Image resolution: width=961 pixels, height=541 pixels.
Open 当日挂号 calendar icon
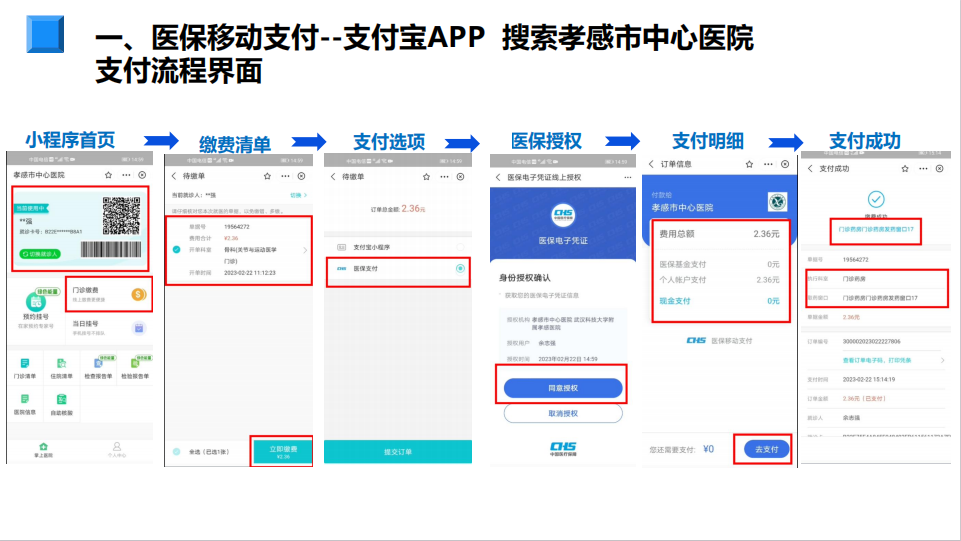point(139,328)
